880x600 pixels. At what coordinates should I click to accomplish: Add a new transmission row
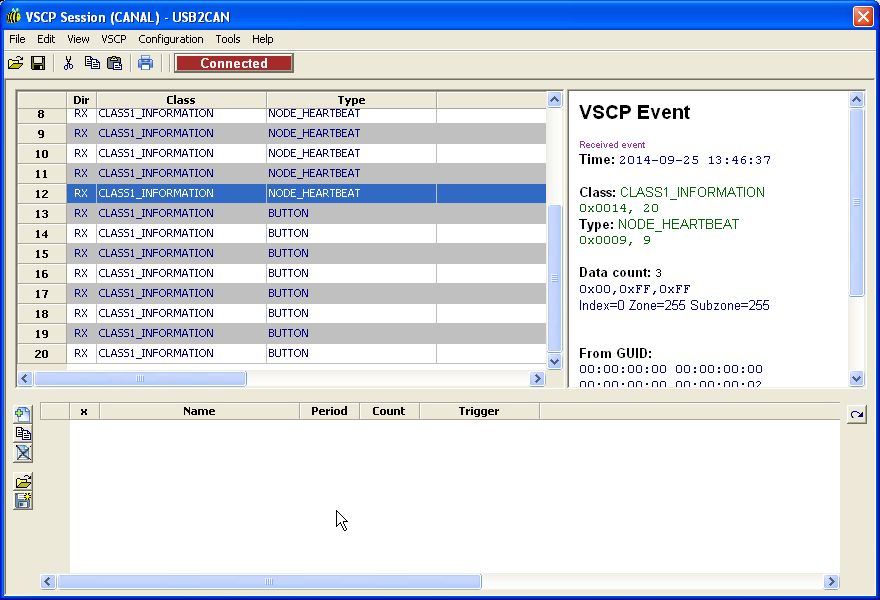coord(23,414)
